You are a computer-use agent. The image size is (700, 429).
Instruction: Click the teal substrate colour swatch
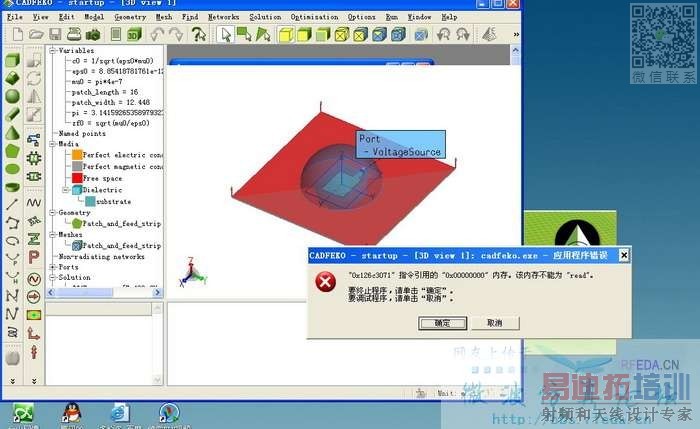(x=90, y=201)
